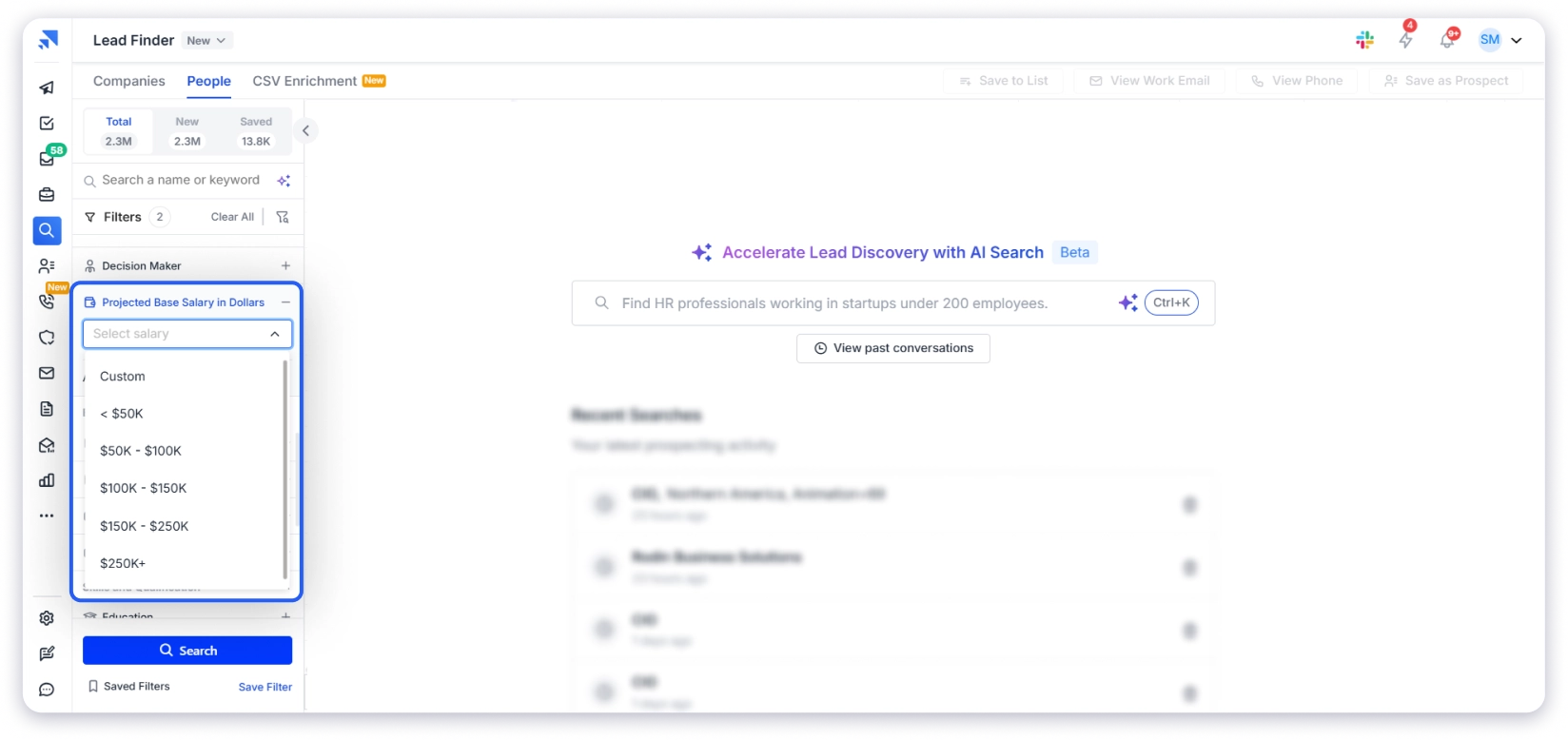Open the settings gear in sidebar
Viewport: 1568px width, 740px height.
pos(47,618)
